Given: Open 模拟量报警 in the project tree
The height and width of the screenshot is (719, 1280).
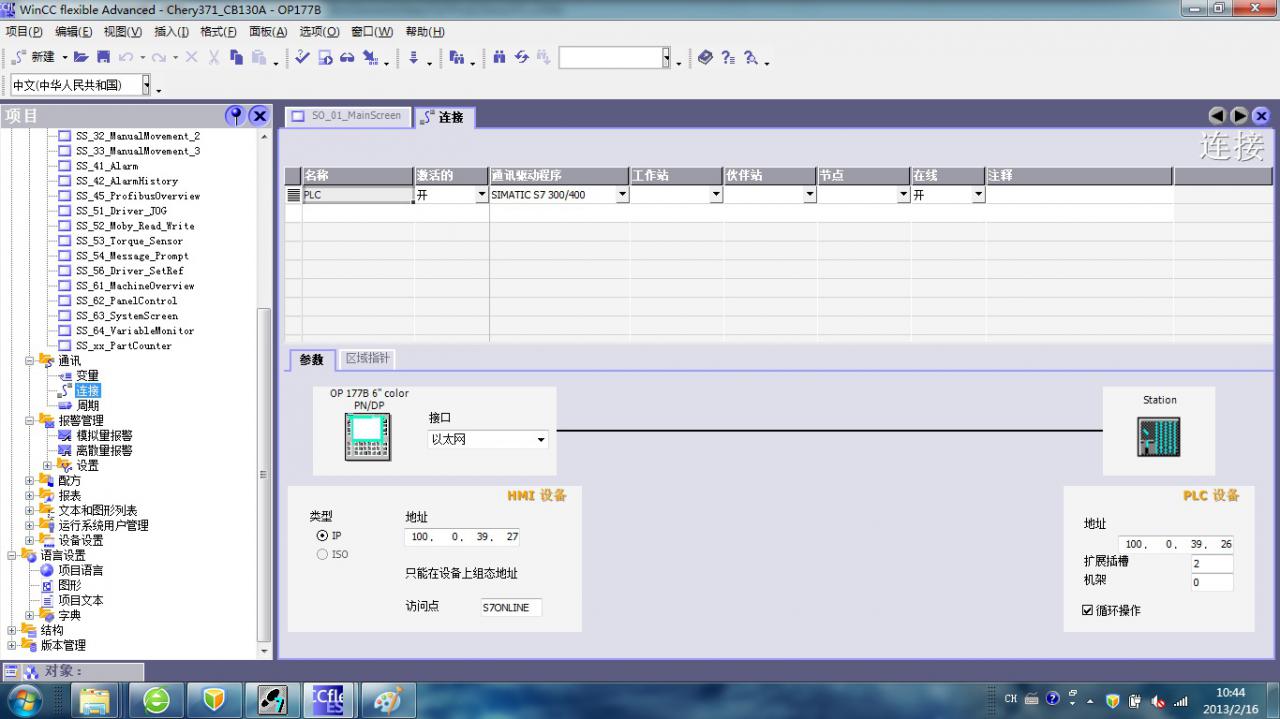Looking at the screenshot, I should tap(103, 435).
